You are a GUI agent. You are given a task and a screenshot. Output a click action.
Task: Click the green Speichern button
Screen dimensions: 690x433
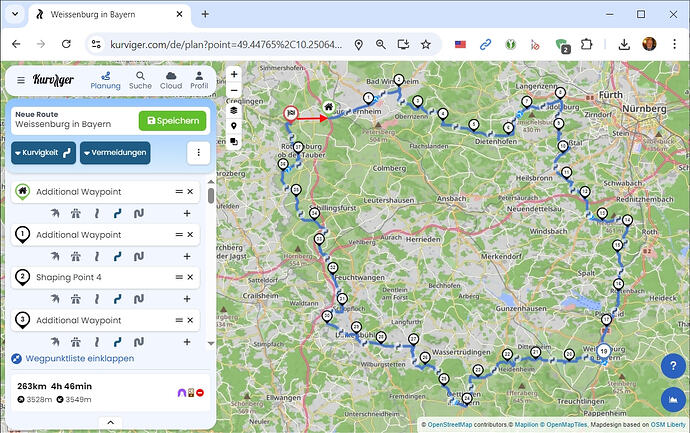click(x=173, y=121)
